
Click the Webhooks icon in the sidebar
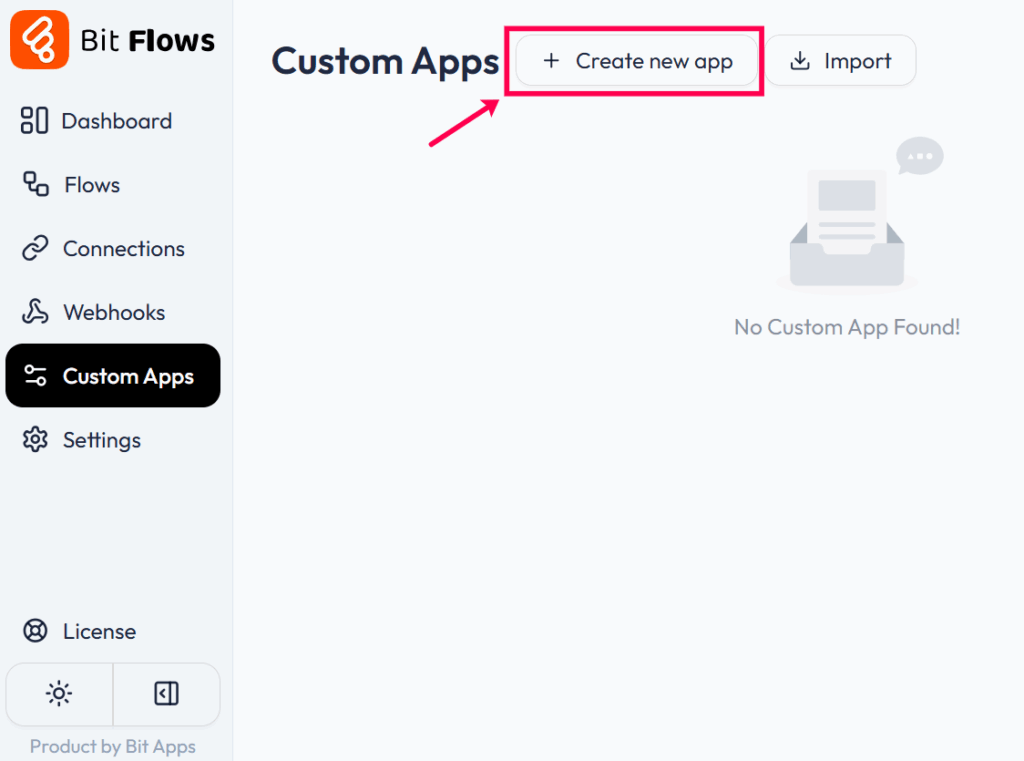coord(34,312)
